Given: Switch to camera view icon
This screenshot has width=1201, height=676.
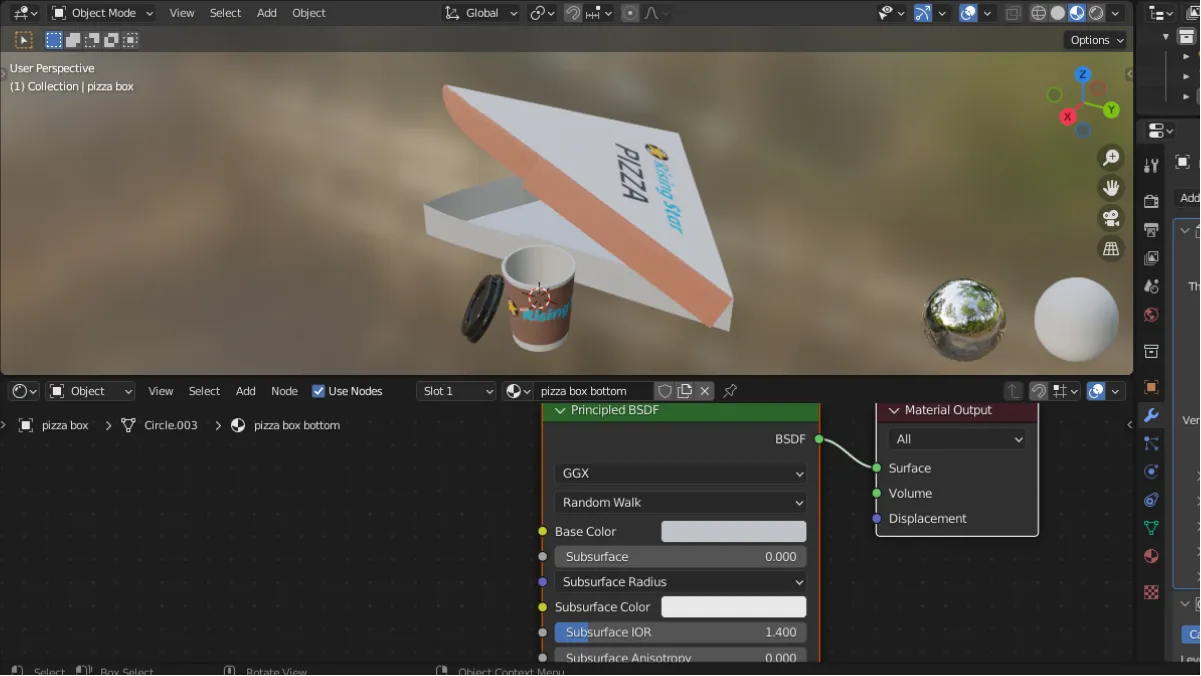Looking at the screenshot, I should [1111, 218].
